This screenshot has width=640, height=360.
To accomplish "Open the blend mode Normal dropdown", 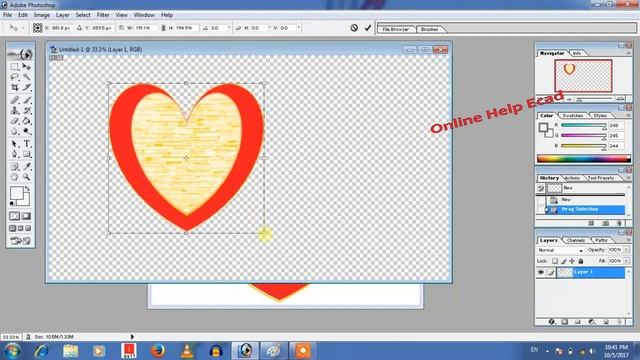I will 560,250.
